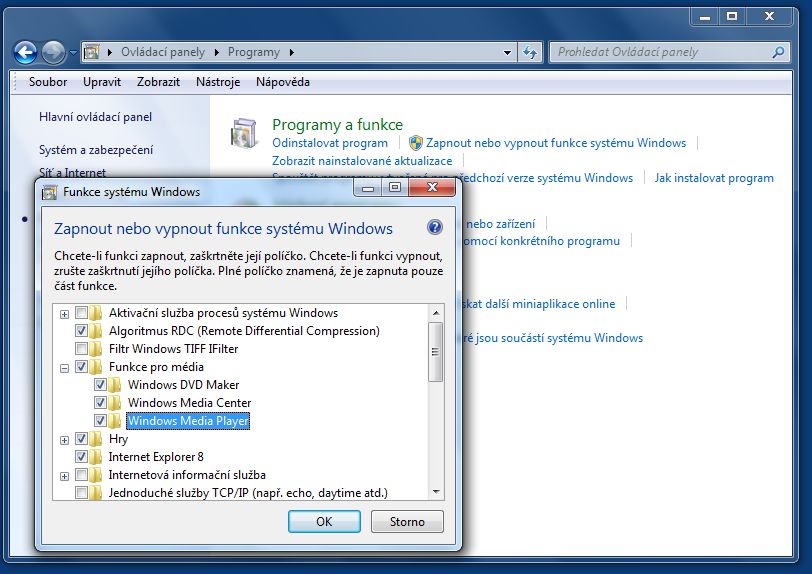Expand the chevron after Programy breadcrumb
812x574 pixels.
[292, 52]
